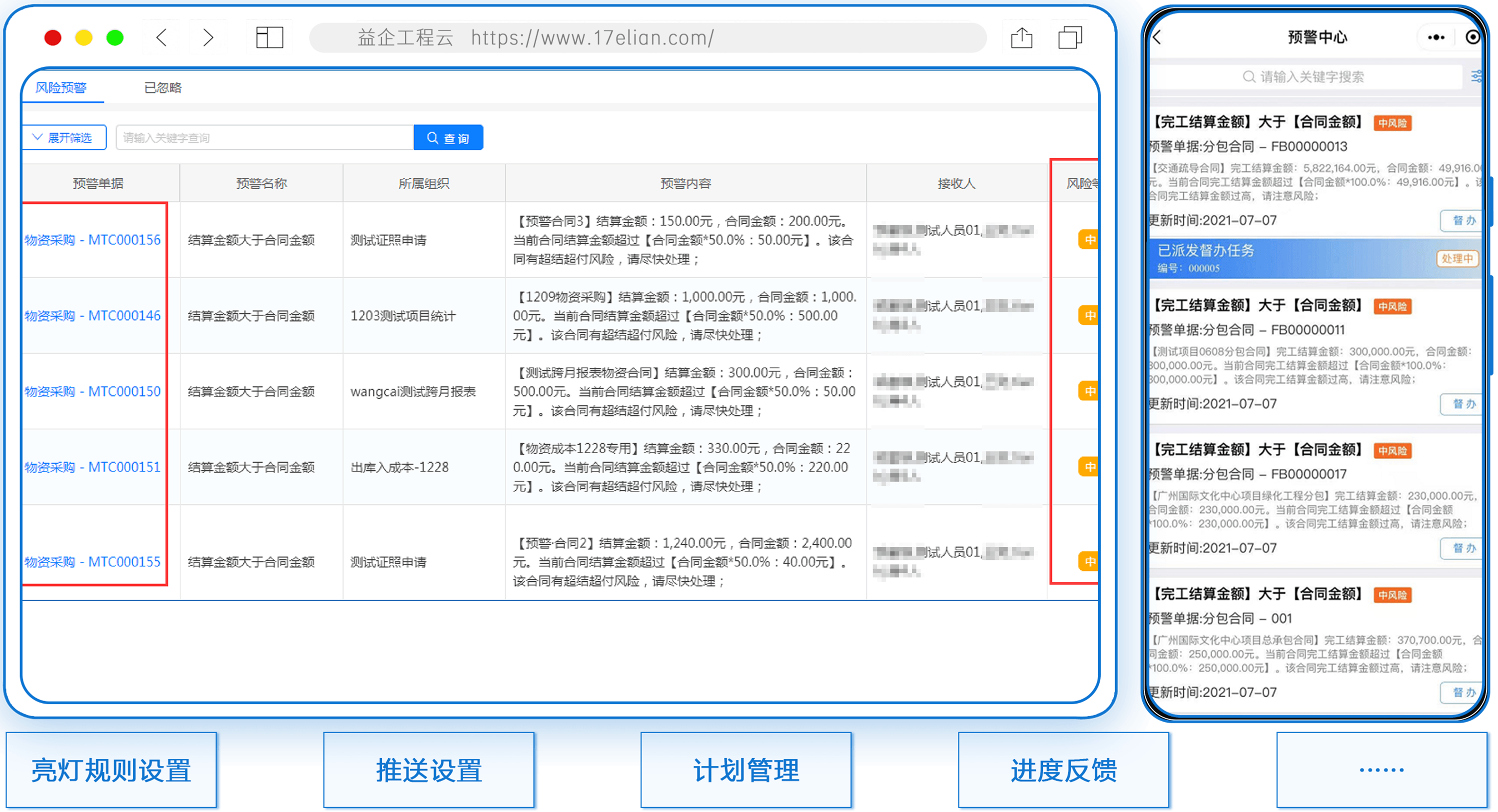Expand the 展开筛选 filter panel
Image resolution: width=1498 pixels, height=812 pixels.
(64, 138)
